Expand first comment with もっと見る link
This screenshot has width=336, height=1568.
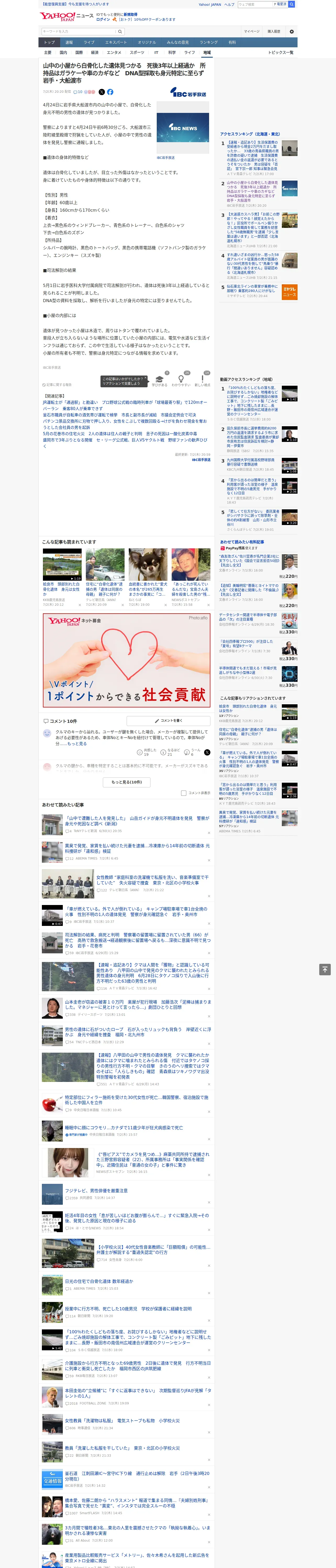(x=77, y=743)
